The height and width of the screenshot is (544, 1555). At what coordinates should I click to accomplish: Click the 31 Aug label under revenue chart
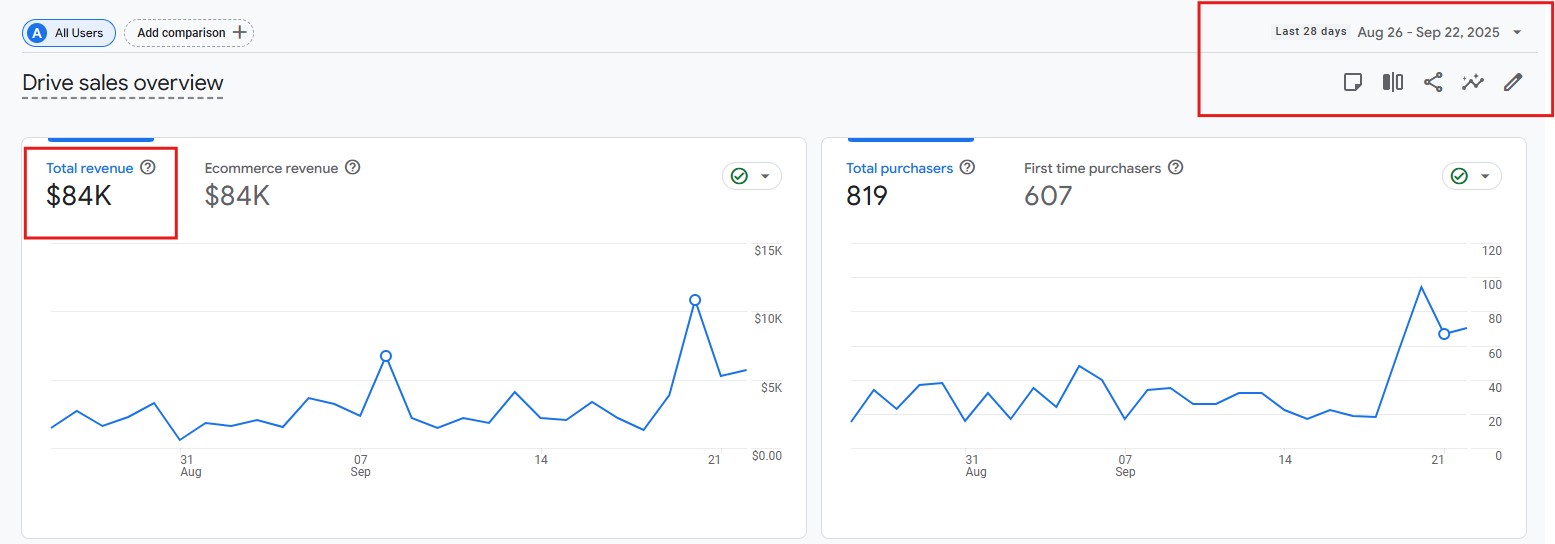[x=190, y=465]
